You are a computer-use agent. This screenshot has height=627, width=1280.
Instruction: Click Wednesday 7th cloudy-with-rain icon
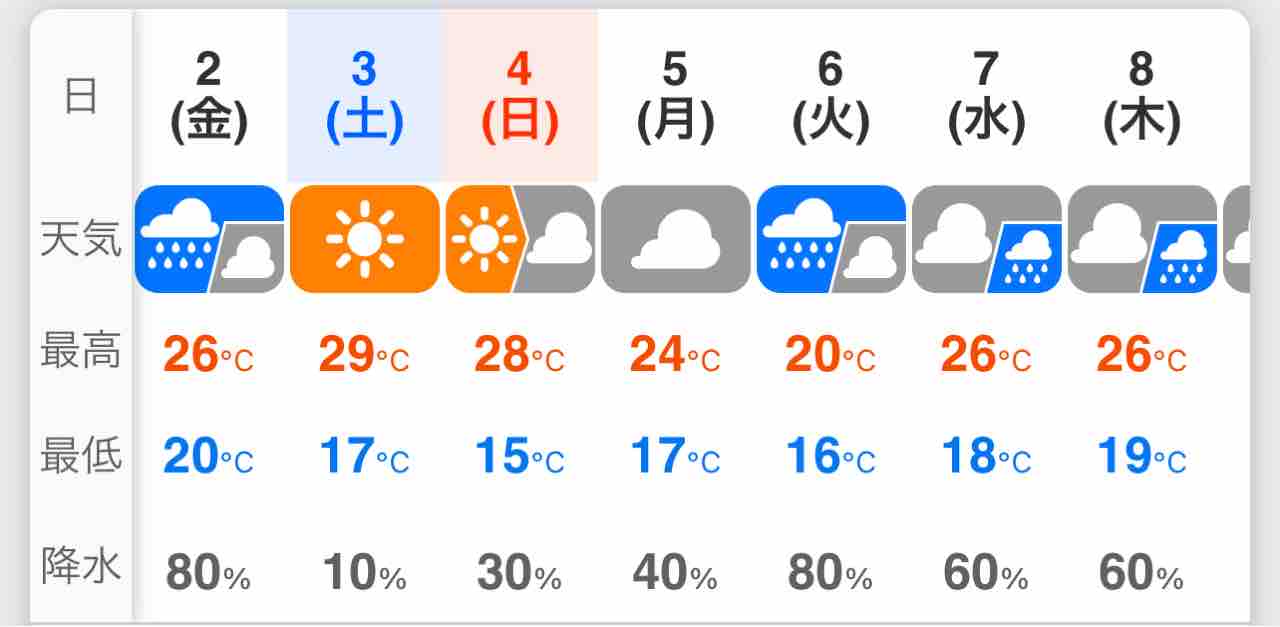pyautogui.click(x=986, y=239)
